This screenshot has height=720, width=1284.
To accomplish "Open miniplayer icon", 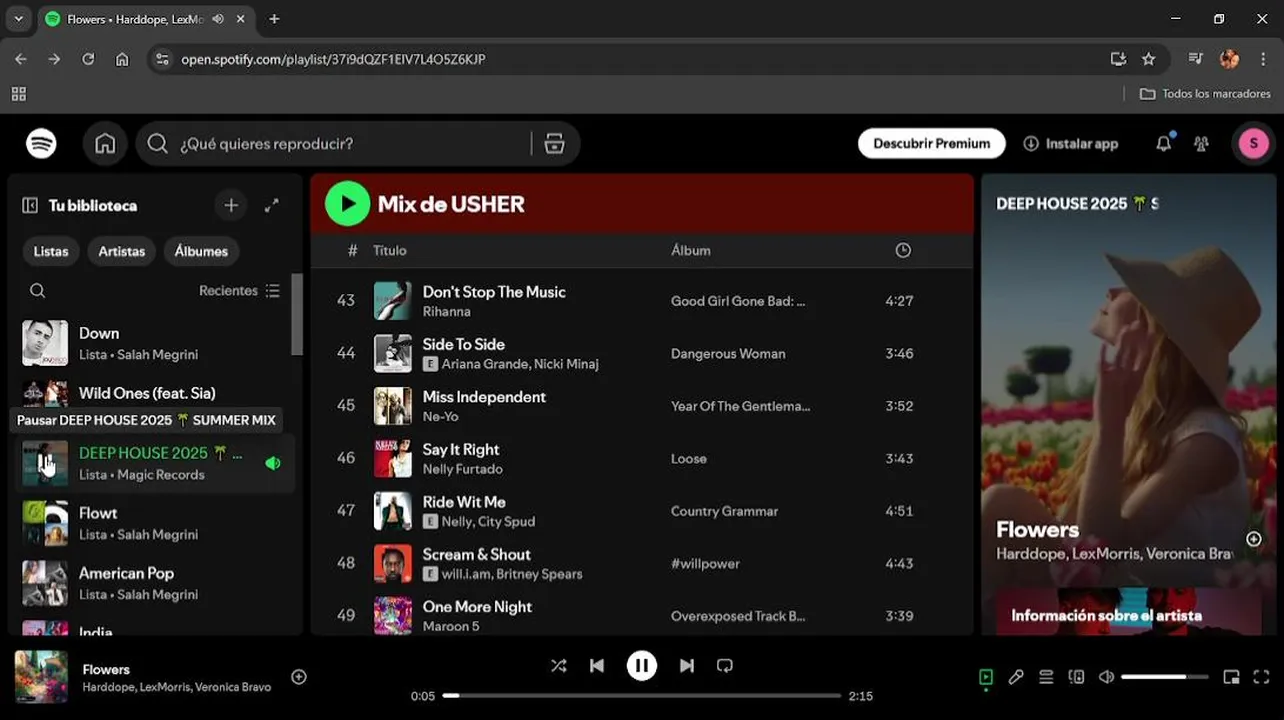I will click(x=1231, y=677).
